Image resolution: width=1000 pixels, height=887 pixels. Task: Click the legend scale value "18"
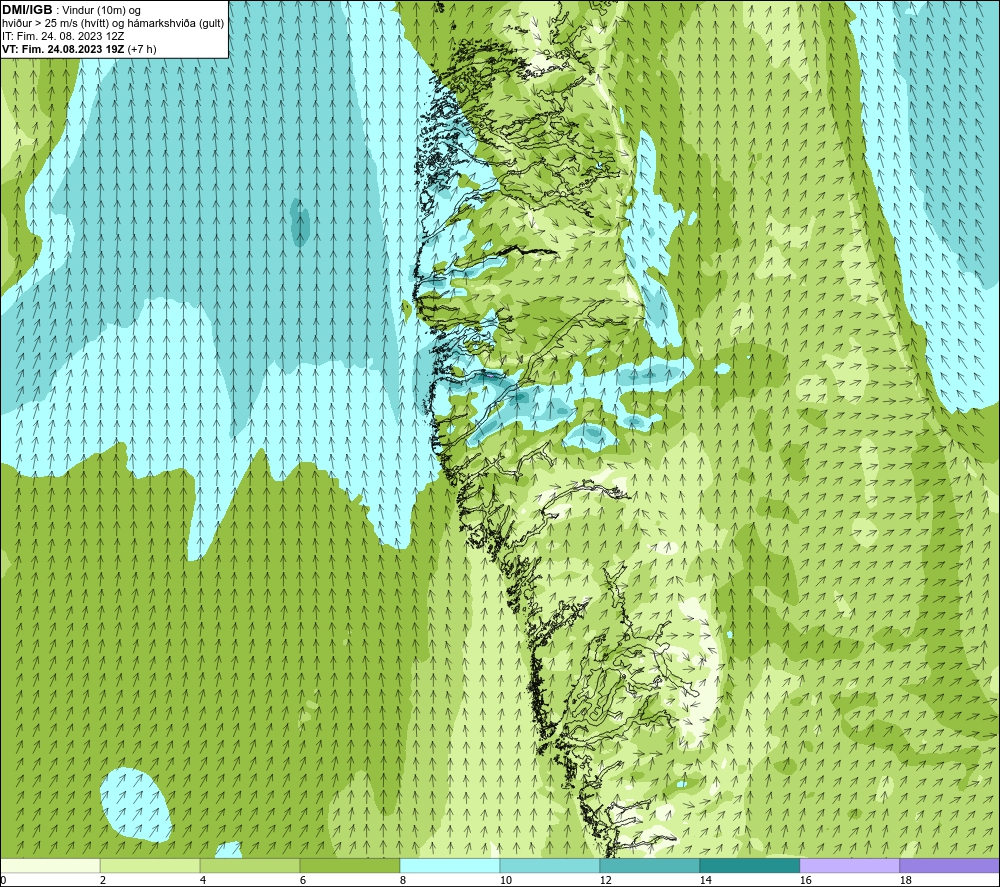point(905,881)
